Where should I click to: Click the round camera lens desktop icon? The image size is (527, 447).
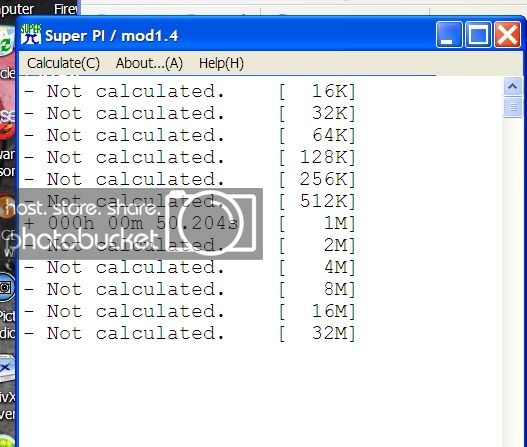[x=6, y=288]
